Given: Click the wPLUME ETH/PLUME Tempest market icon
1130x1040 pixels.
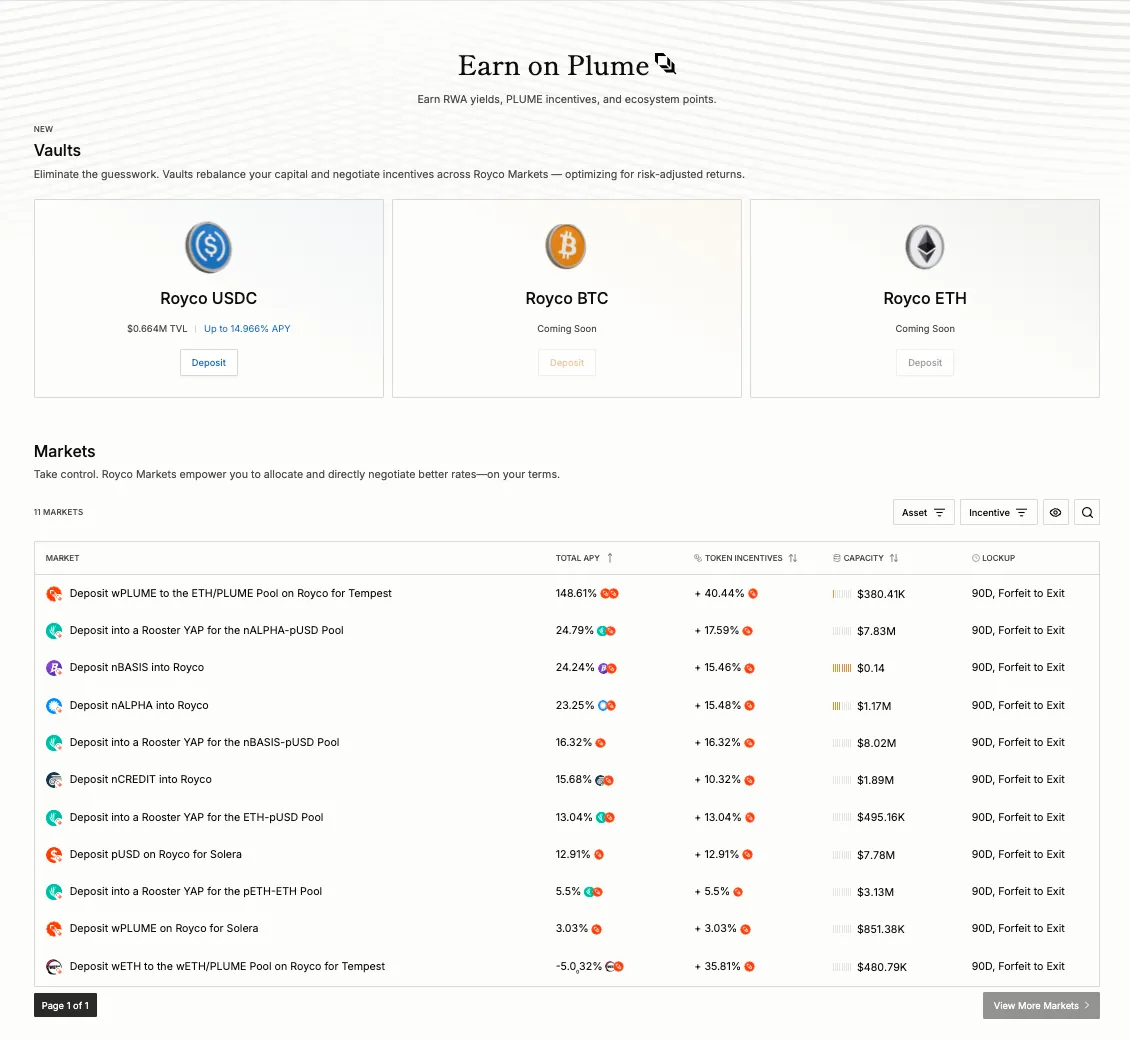Looking at the screenshot, I should pyautogui.click(x=53, y=594).
